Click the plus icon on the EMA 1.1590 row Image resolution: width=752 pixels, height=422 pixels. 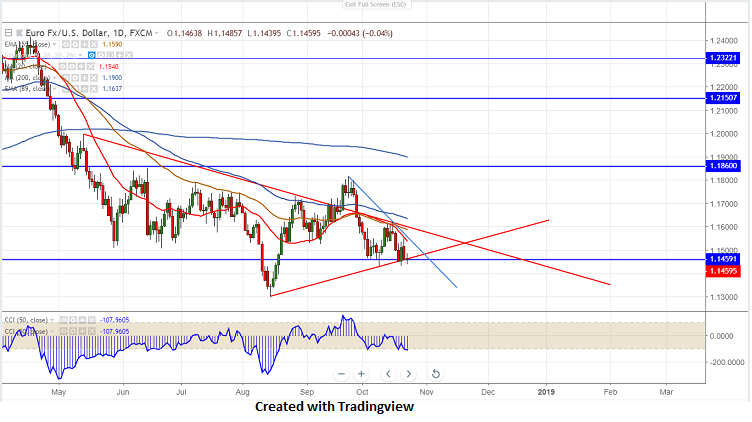84,45
